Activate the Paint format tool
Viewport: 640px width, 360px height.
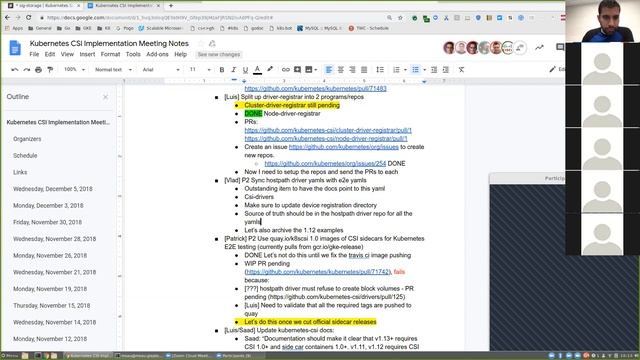pyautogui.click(x=50, y=70)
